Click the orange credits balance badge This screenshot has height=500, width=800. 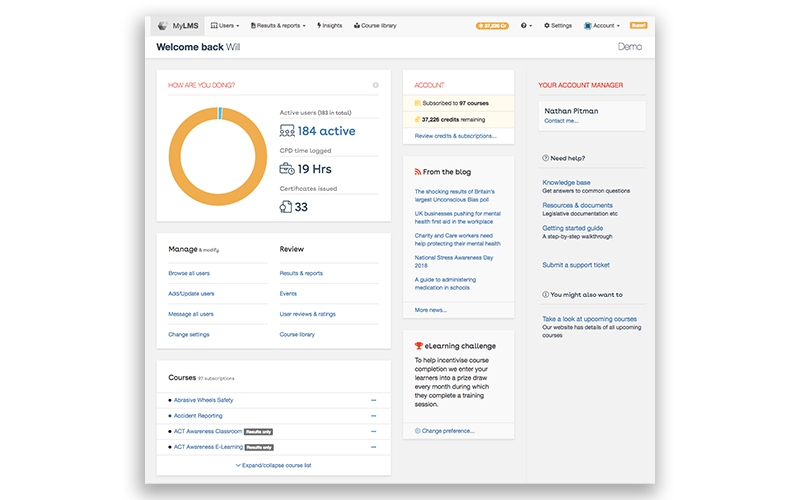point(493,25)
